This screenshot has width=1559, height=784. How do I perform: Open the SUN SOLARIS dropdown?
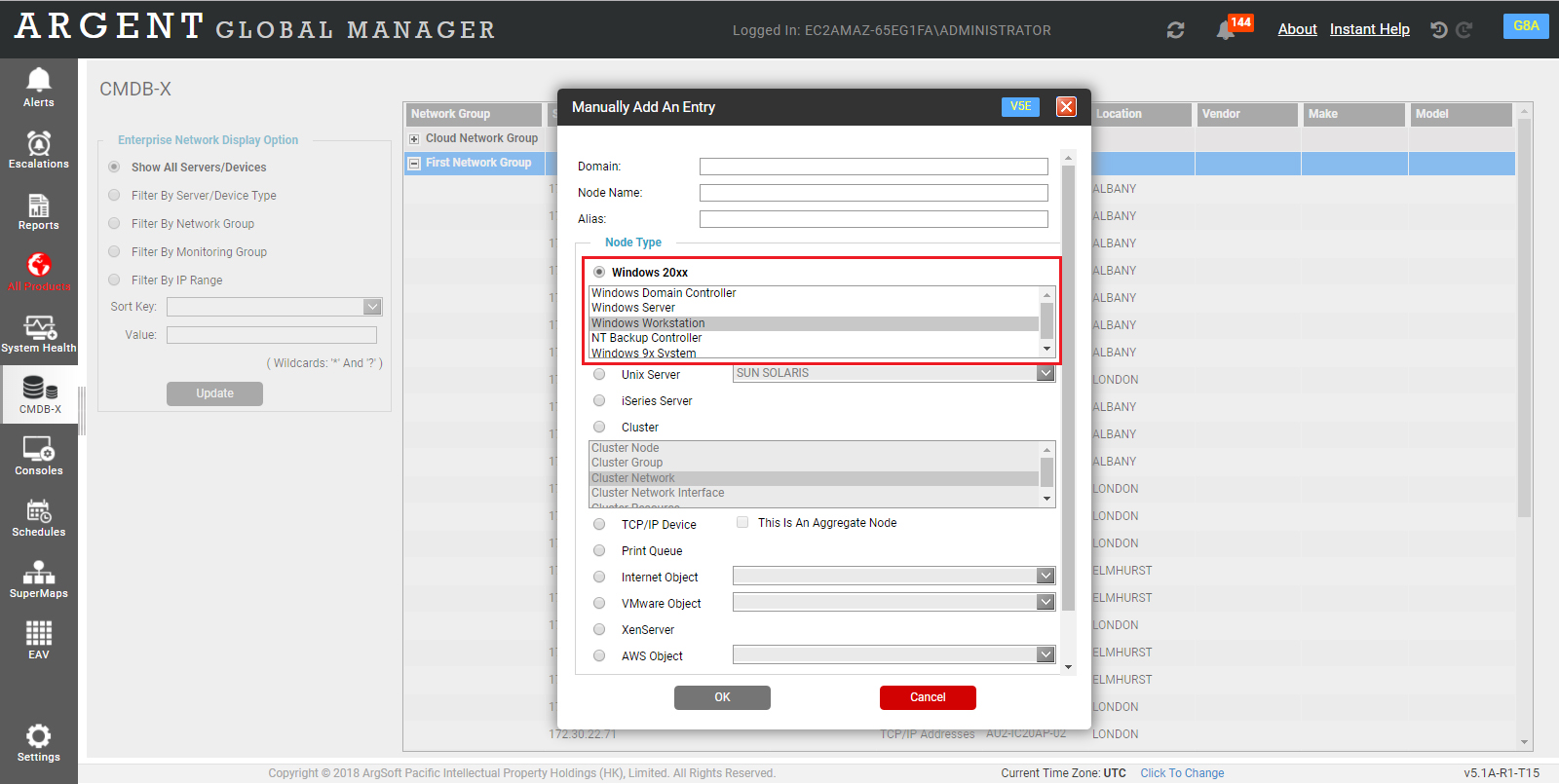coord(894,373)
